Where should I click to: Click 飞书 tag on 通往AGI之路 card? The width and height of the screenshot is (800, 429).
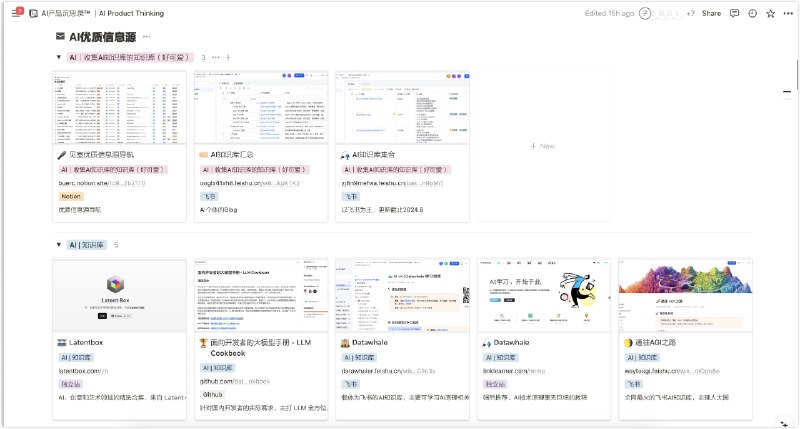point(634,384)
